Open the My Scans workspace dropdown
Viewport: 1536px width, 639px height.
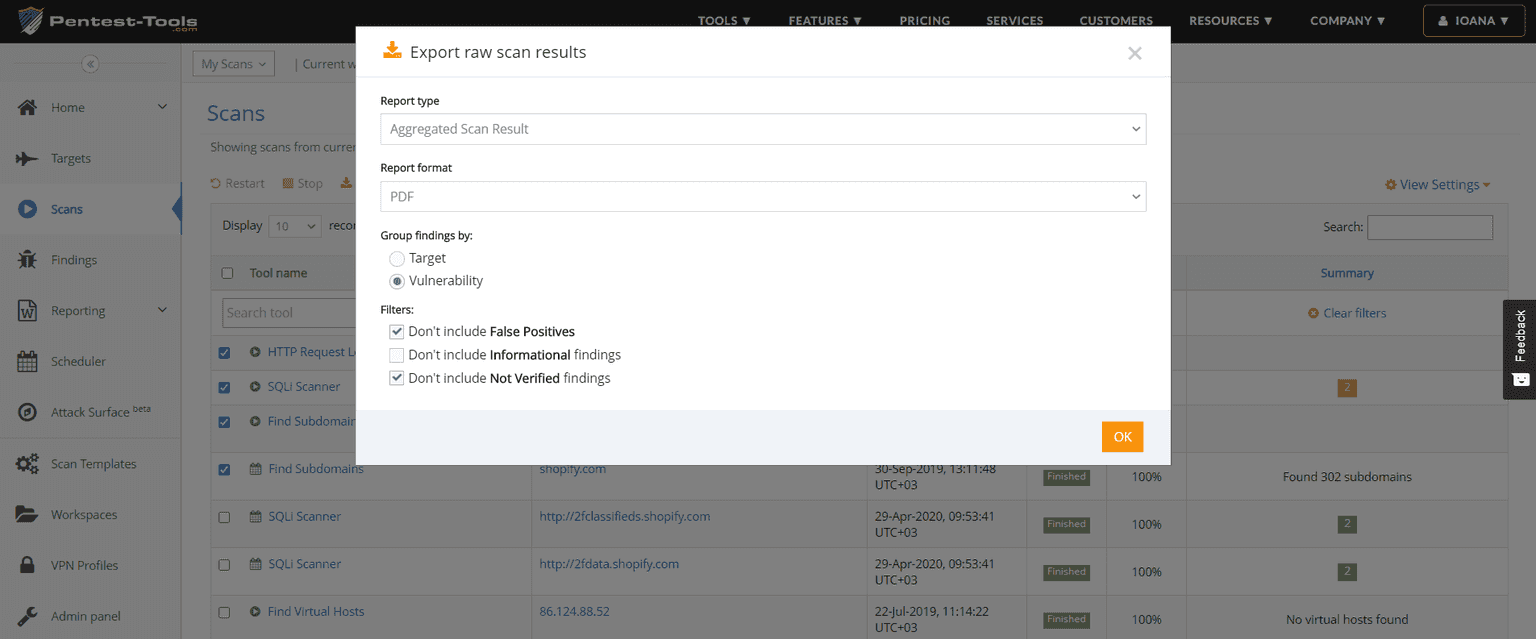point(233,62)
